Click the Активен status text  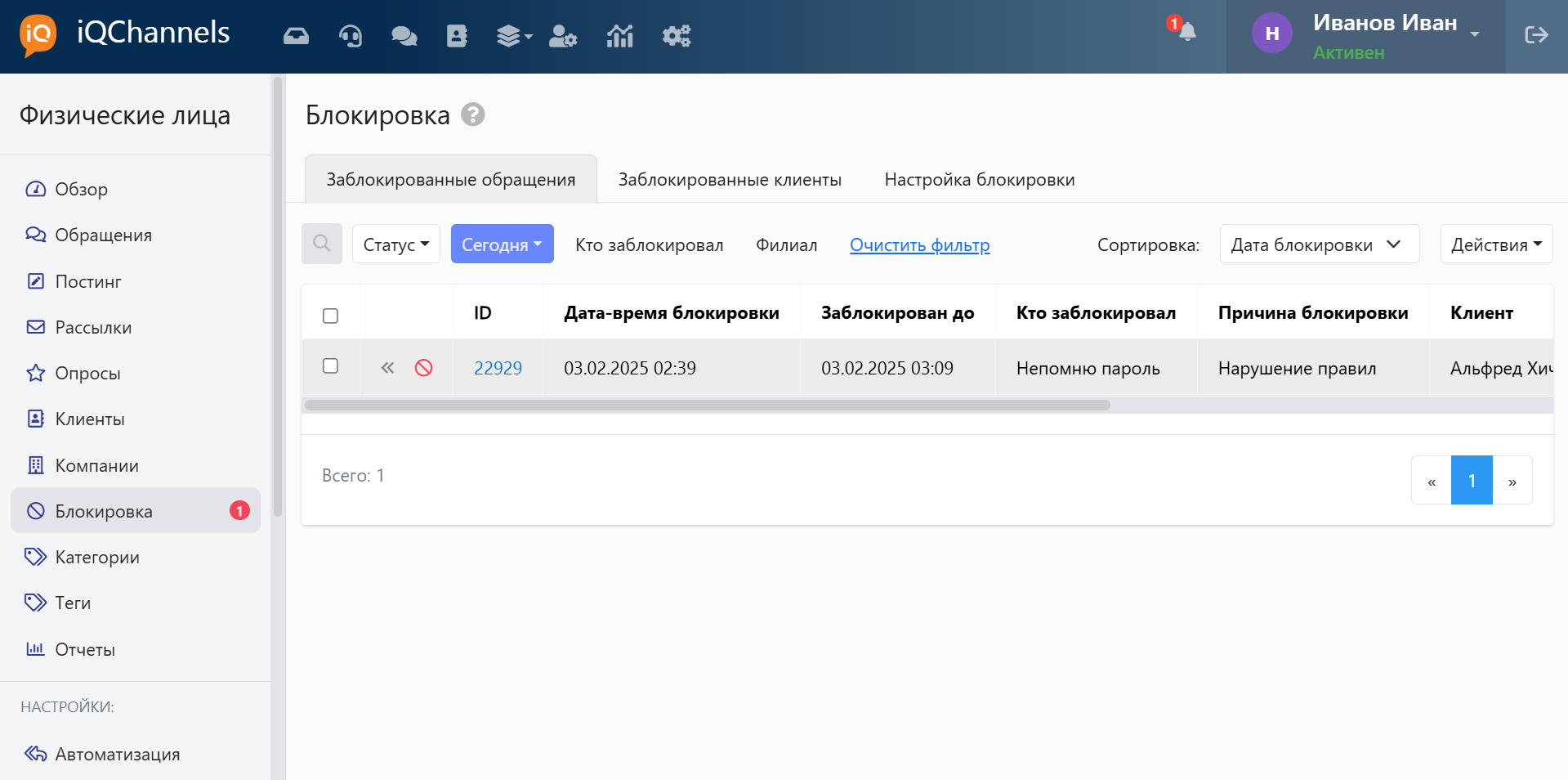1348,52
